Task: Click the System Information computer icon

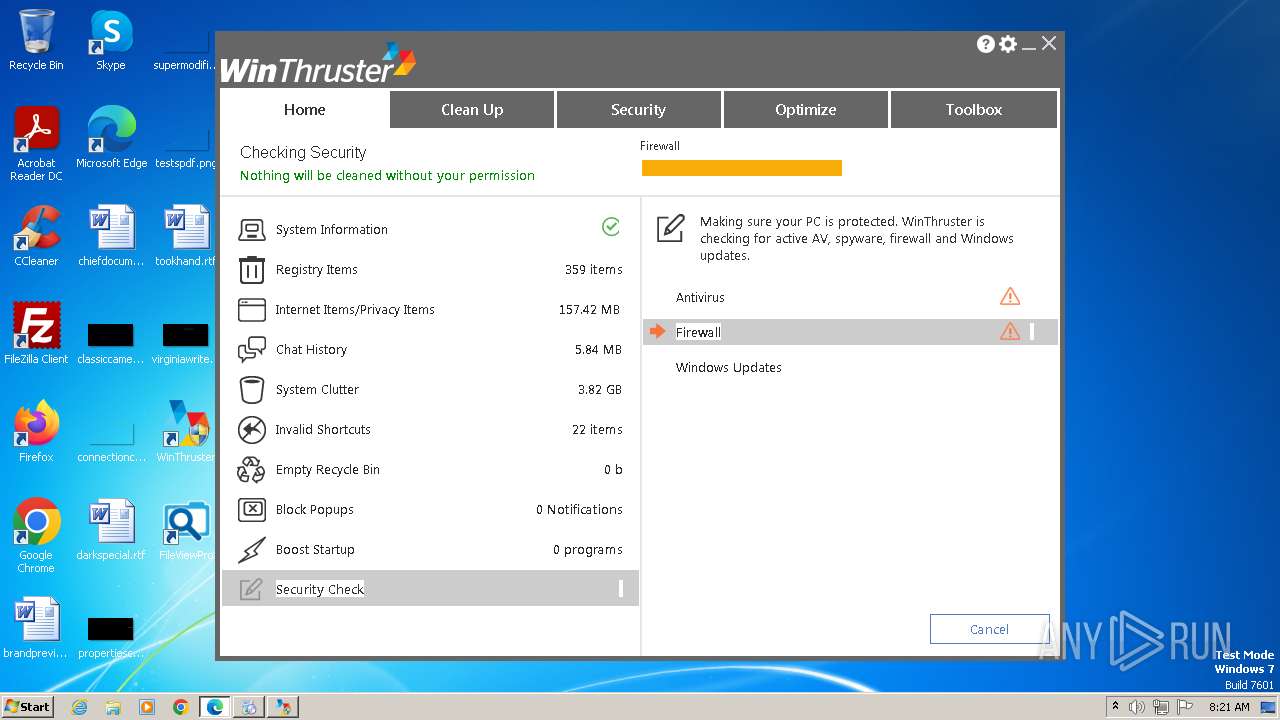Action: [x=251, y=230]
